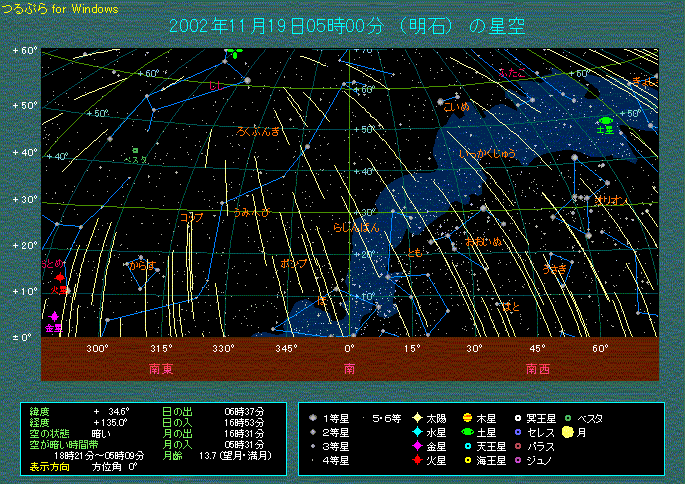This screenshot has width=685, height=484.
Task: Click the magenta Venus marker near the horizon
Action: (54, 316)
